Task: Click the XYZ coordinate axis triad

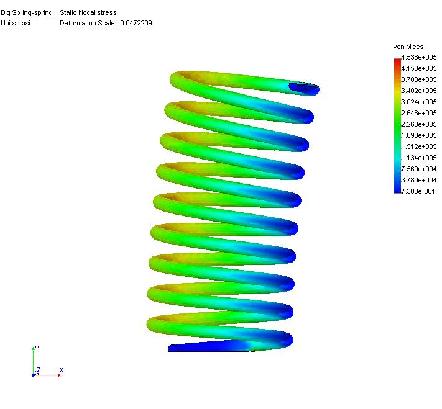Action: [x=47, y=362]
